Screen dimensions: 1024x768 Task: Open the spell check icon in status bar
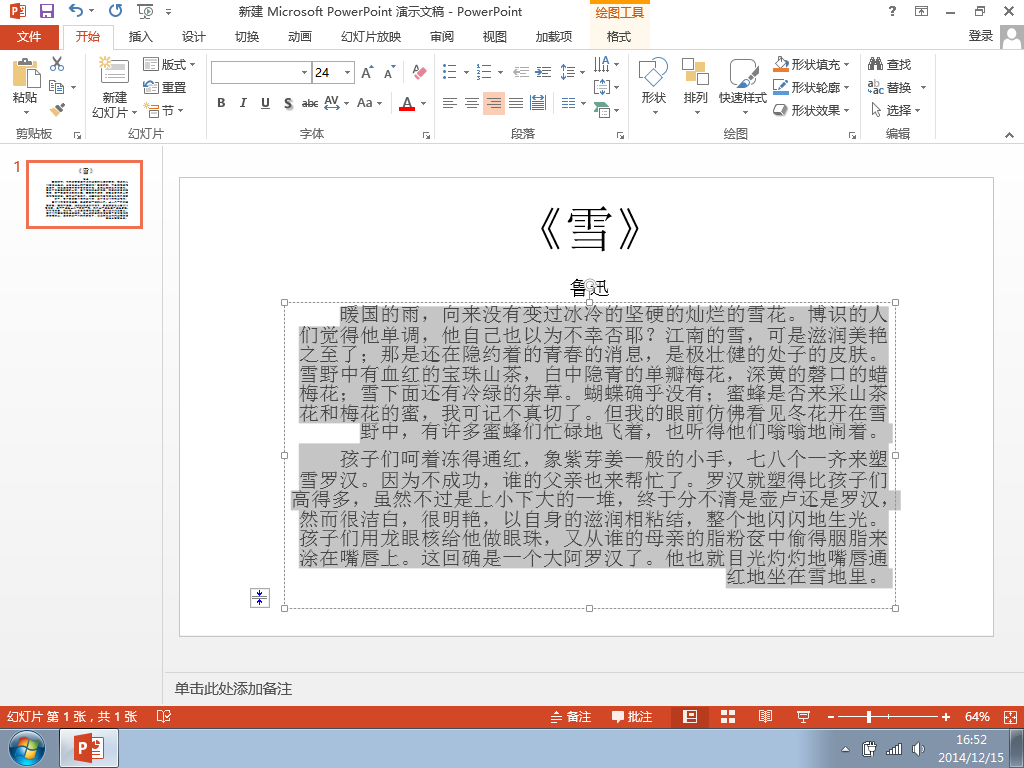click(x=164, y=716)
